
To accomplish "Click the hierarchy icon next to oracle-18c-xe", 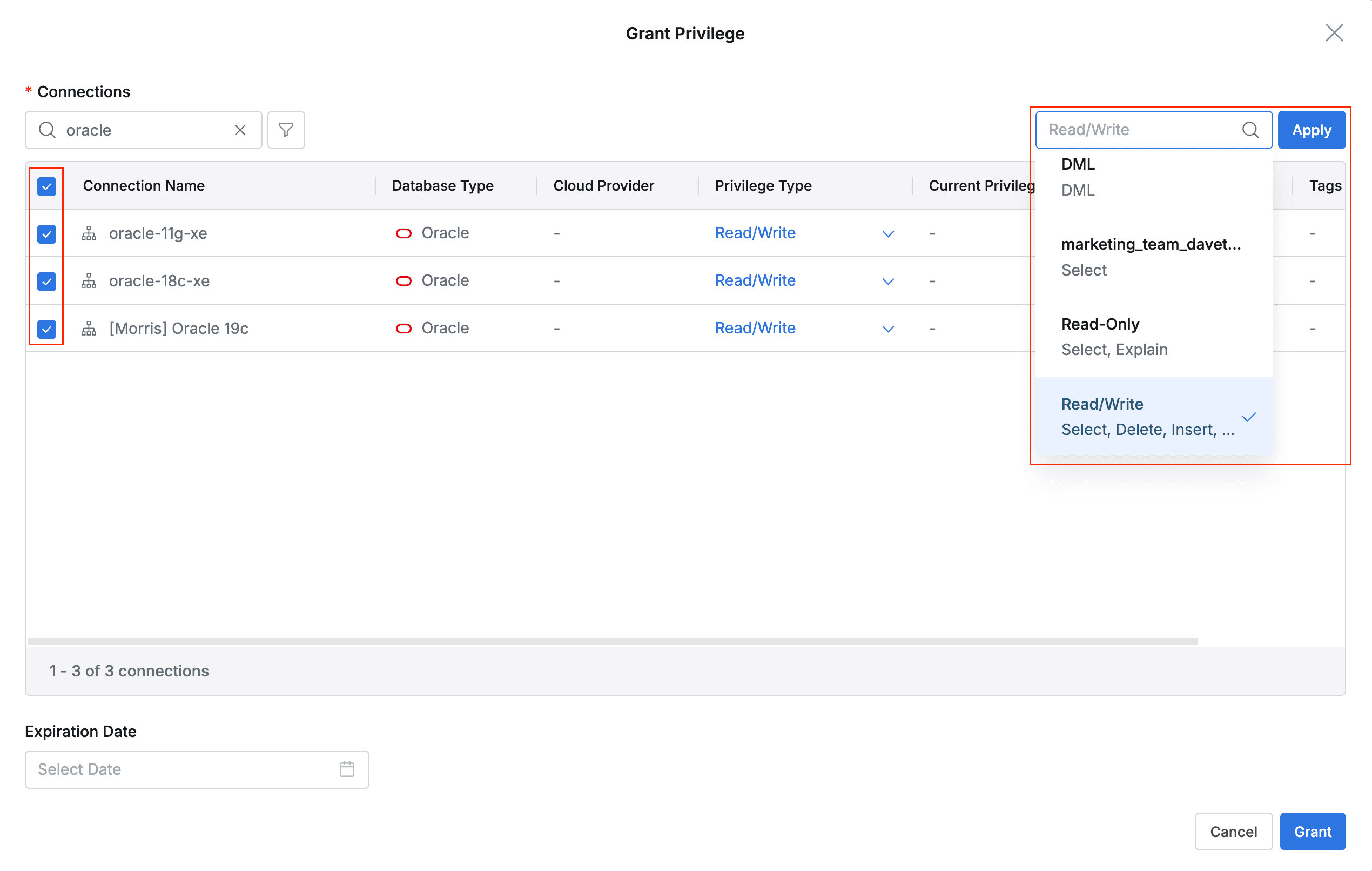I will [88, 281].
